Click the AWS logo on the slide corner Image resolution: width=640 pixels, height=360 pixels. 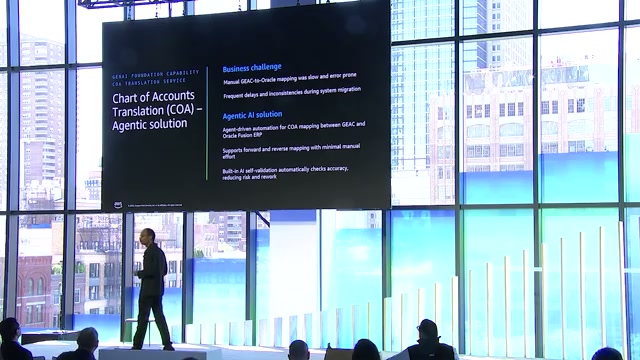click(118, 205)
